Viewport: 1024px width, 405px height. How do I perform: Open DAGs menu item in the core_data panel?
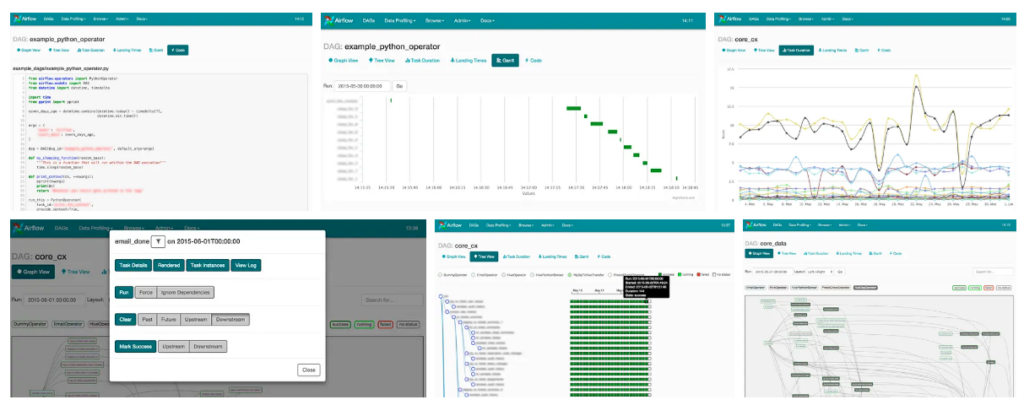coord(777,225)
